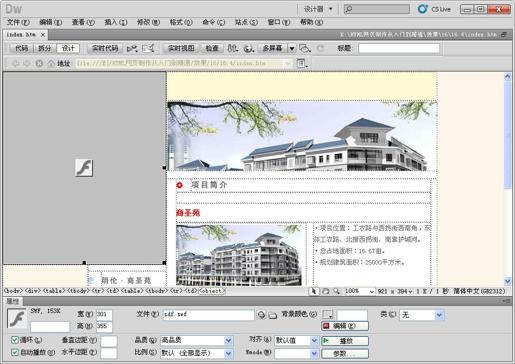Viewport: 515px width, 364px height.
Task: Open the 格式 (Format) menu
Action: (181, 22)
